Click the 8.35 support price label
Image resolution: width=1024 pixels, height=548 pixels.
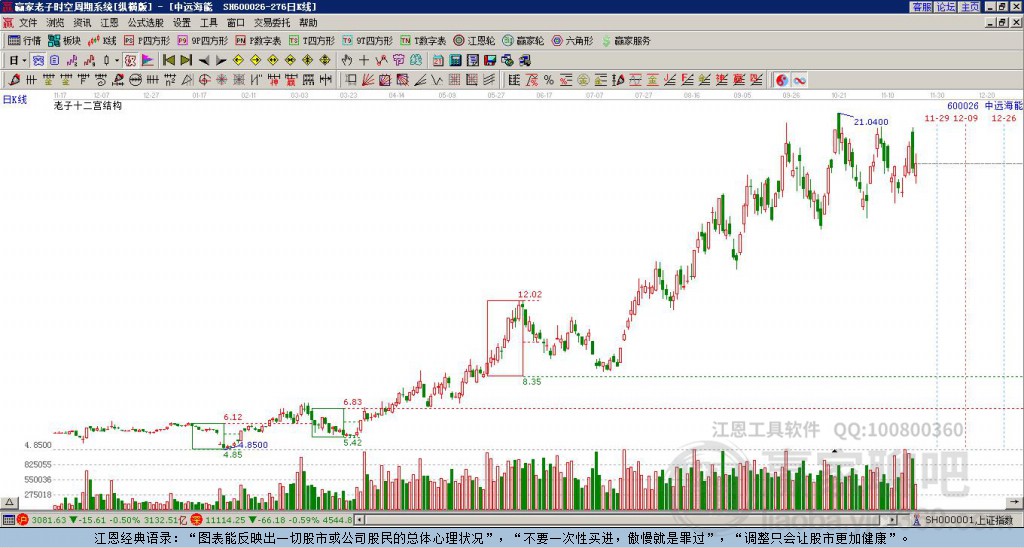(532, 381)
